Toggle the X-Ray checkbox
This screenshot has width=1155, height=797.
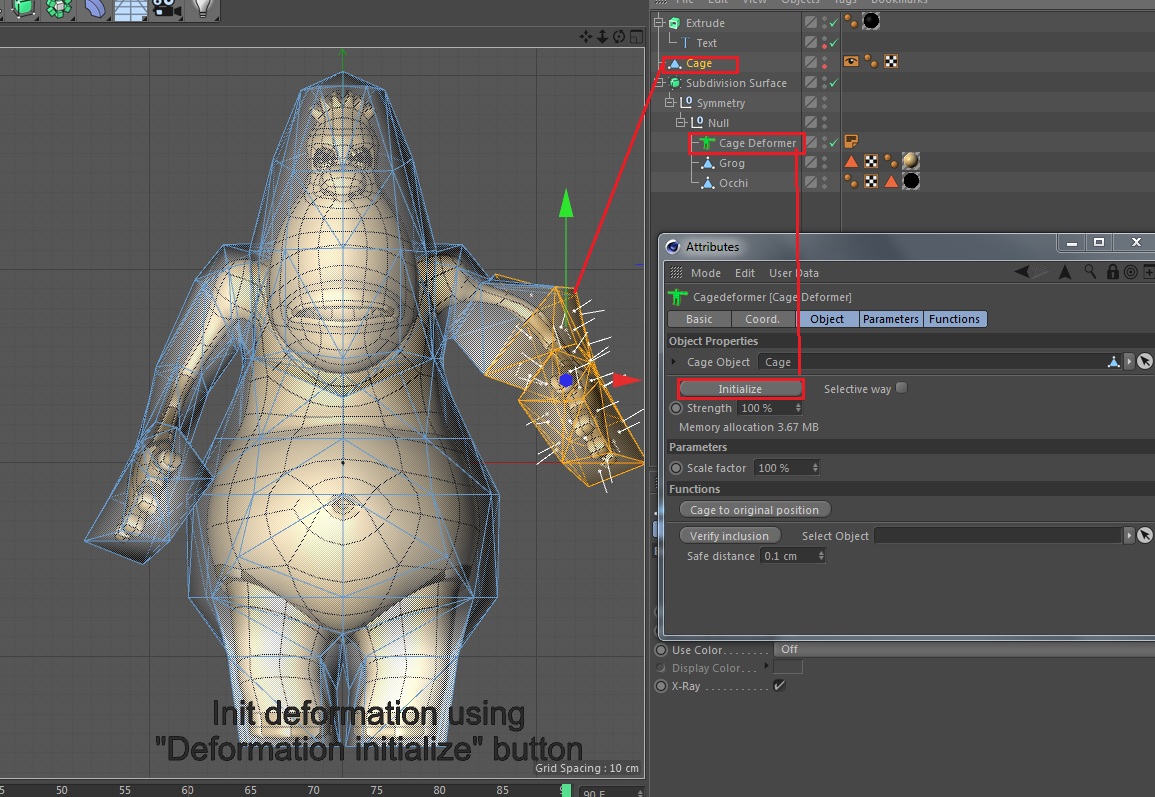pyautogui.click(x=779, y=686)
